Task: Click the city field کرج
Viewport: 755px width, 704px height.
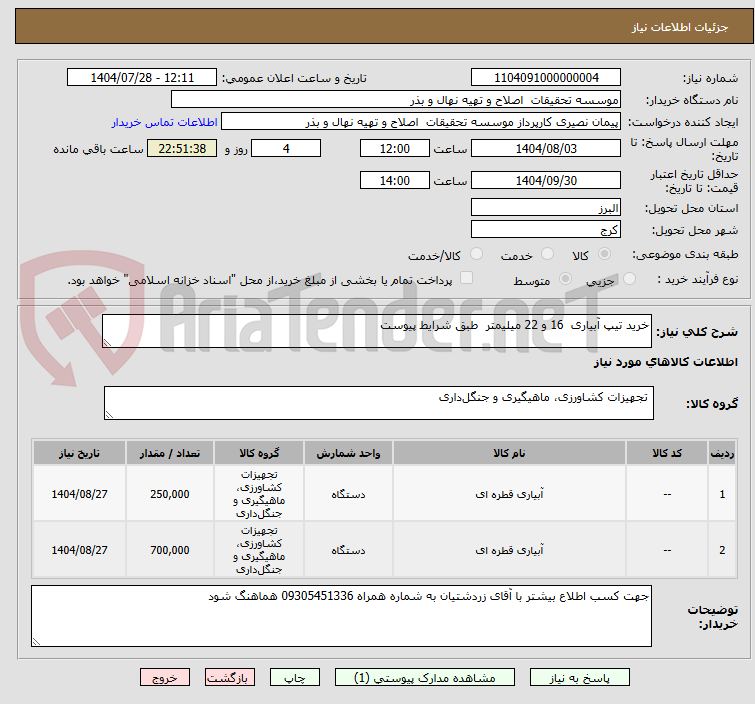Action: [546, 230]
